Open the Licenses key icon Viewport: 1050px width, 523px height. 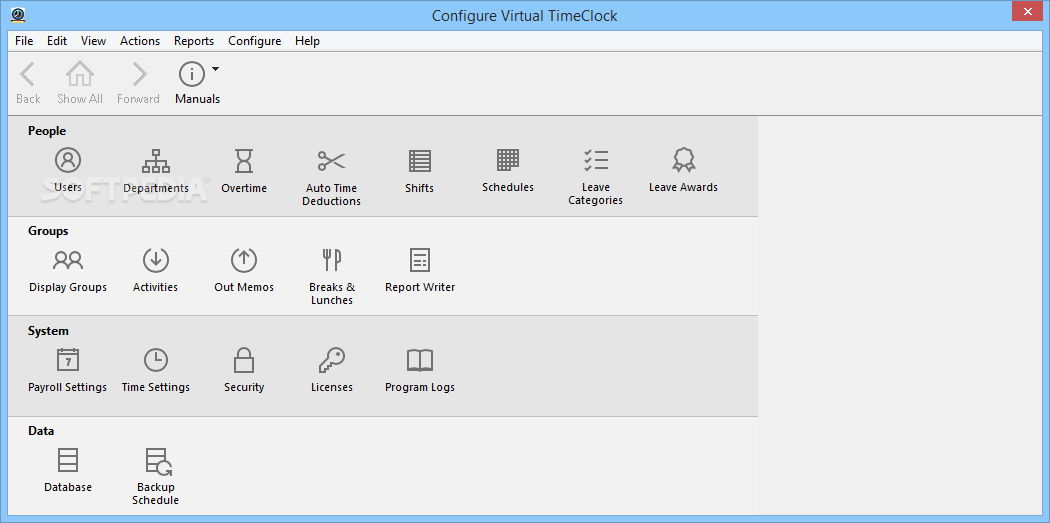[x=331, y=360]
